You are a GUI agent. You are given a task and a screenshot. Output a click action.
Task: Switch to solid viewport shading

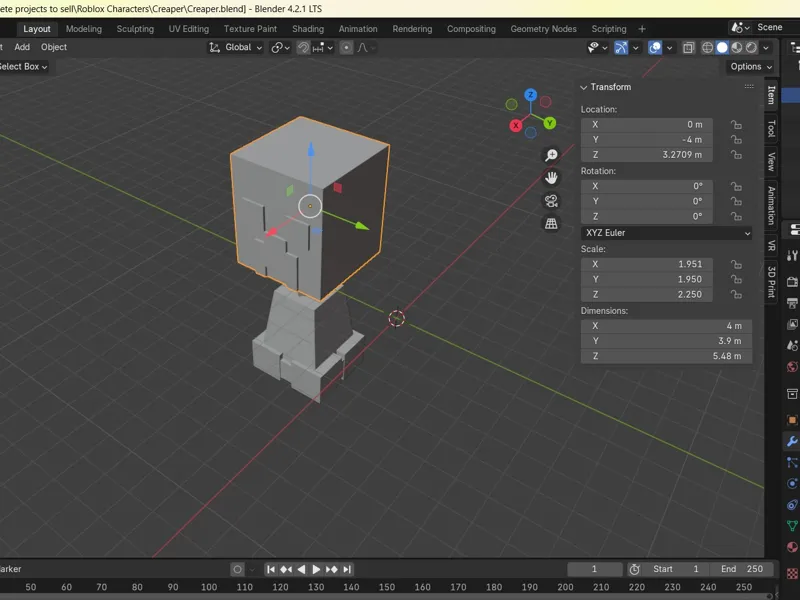click(x=722, y=47)
